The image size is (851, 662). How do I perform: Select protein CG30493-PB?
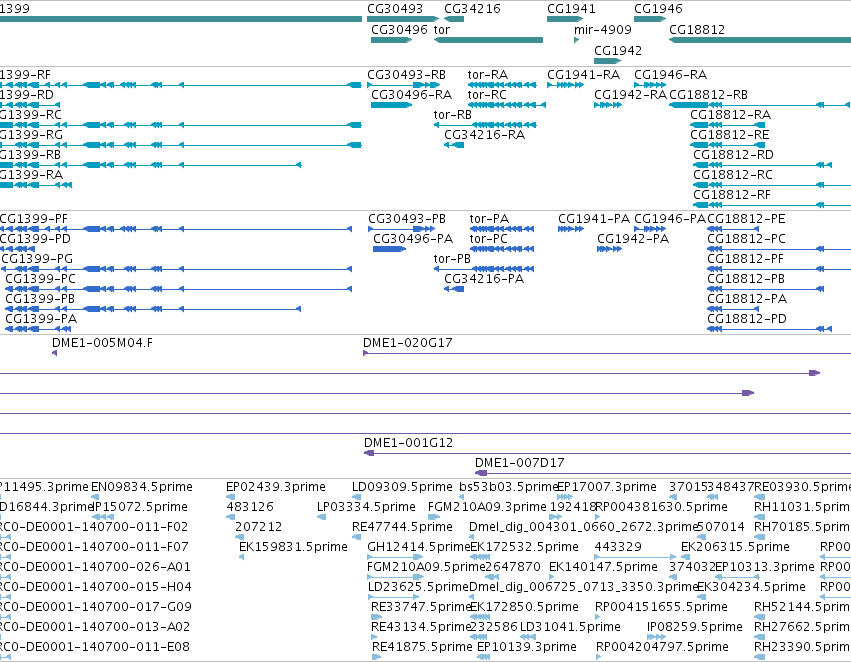[x=407, y=219]
